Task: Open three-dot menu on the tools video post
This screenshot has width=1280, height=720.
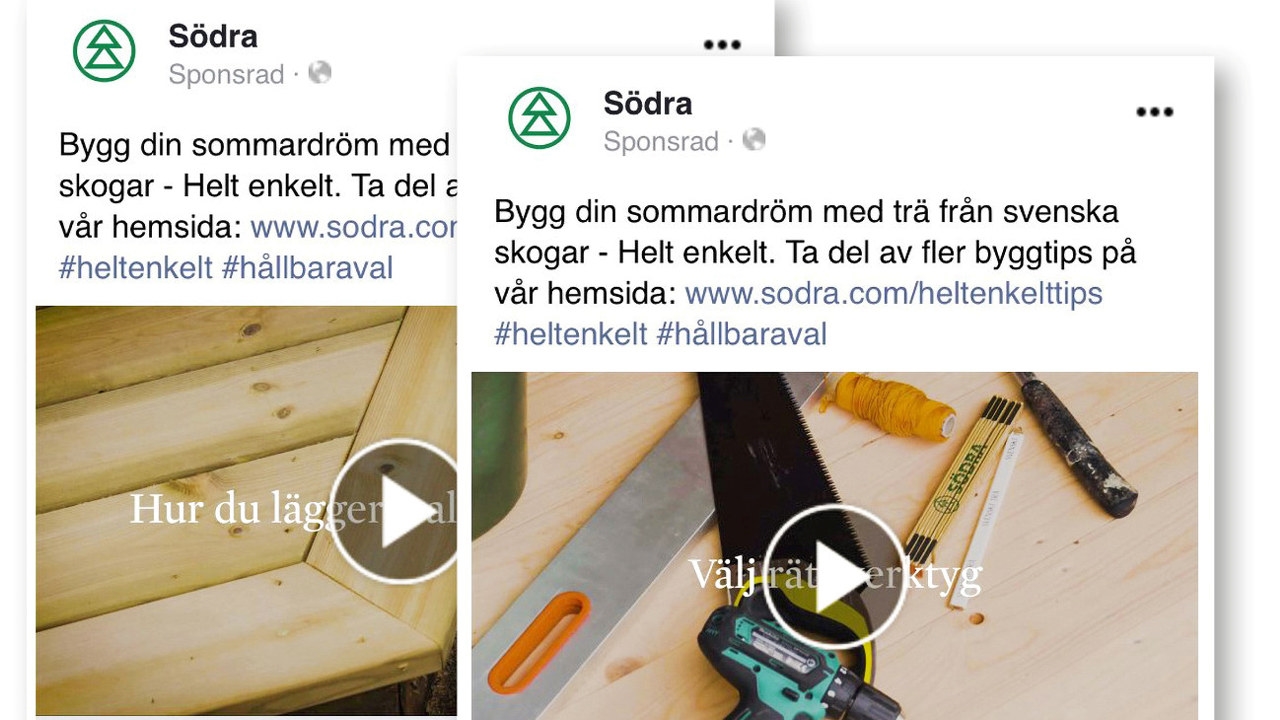Action: click(1154, 112)
